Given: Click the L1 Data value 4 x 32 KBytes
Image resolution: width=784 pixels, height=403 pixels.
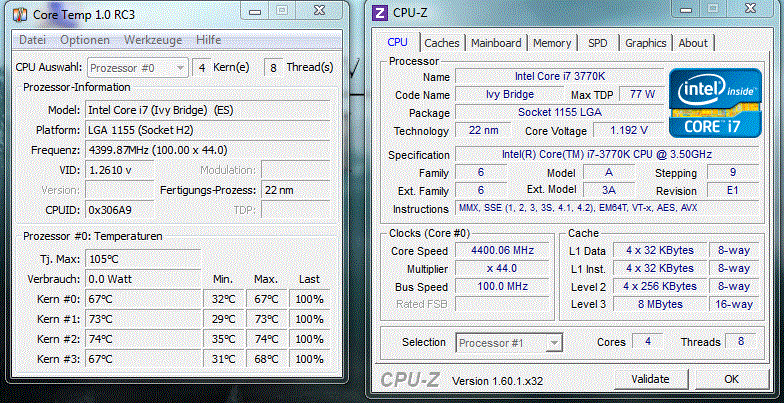Looking at the screenshot, I should [660, 250].
